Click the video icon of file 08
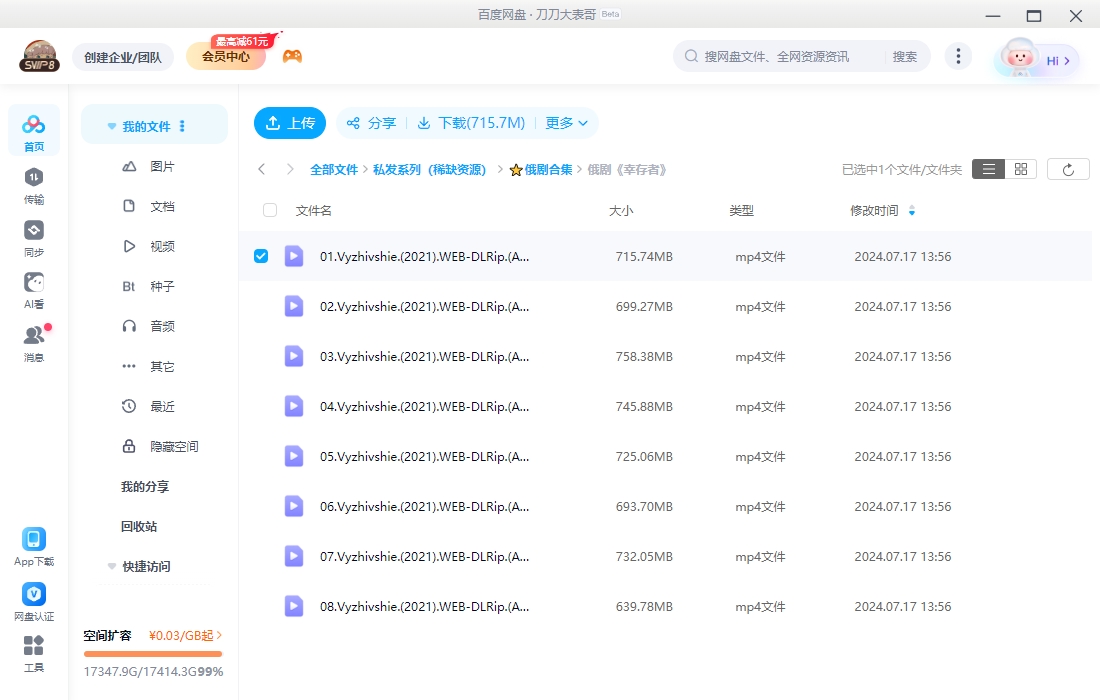Viewport: 1100px width, 700px height. tap(294, 607)
